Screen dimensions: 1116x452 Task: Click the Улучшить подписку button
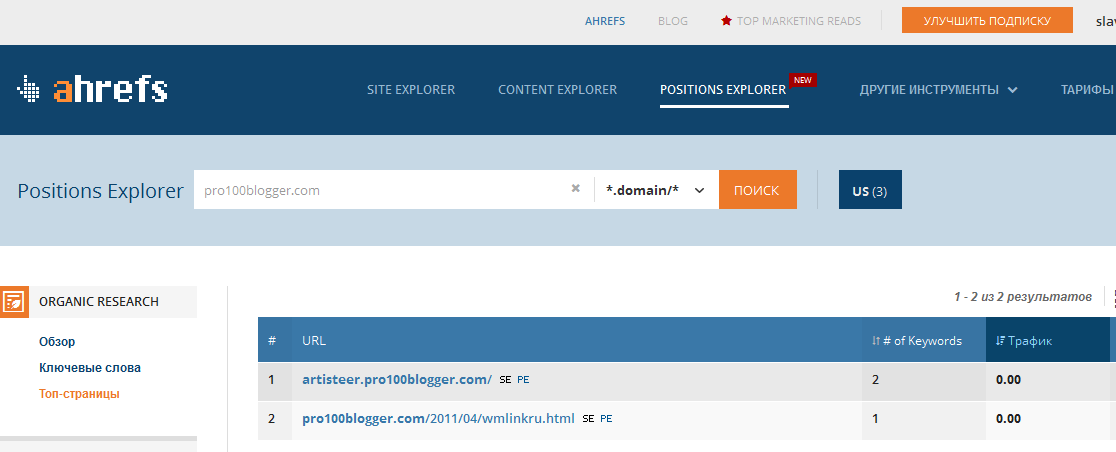(987, 21)
